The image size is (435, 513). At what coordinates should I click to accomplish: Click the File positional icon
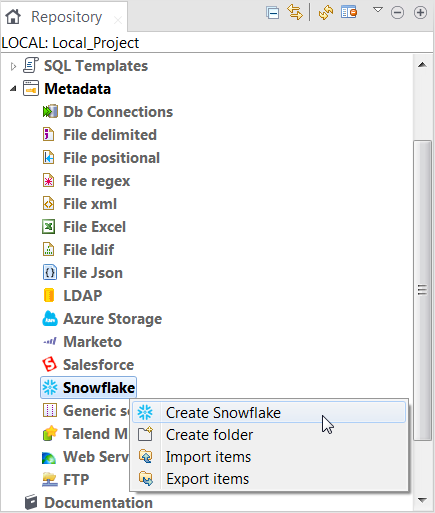pos(49,157)
